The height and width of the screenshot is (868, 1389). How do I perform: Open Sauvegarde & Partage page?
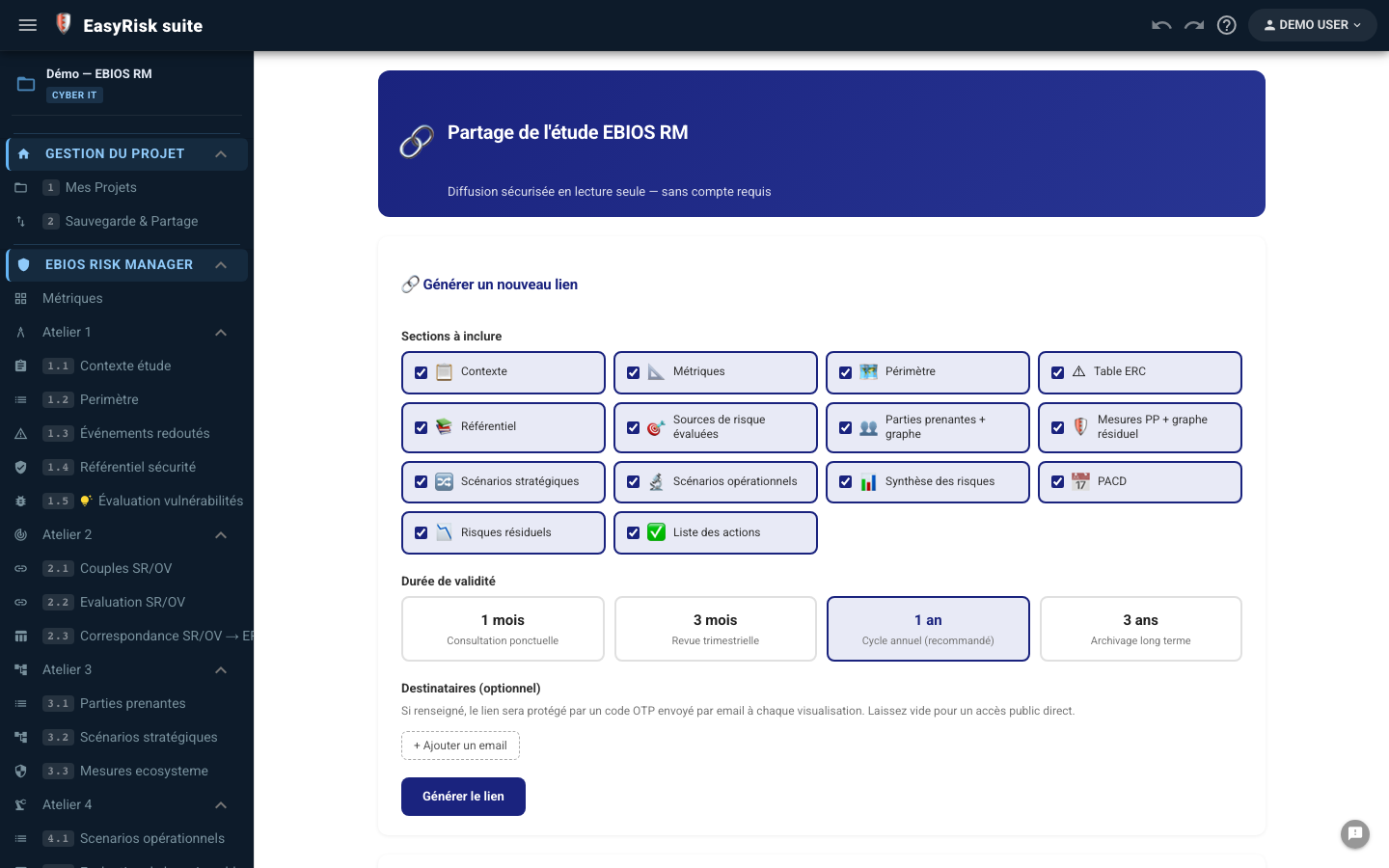126,222
